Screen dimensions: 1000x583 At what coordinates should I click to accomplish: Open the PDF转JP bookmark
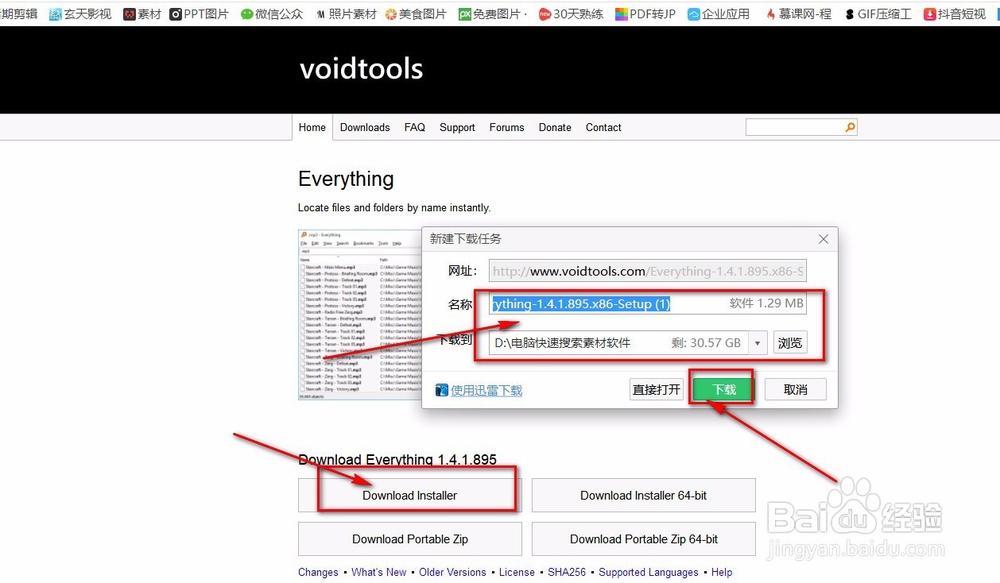[x=645, y=14]
